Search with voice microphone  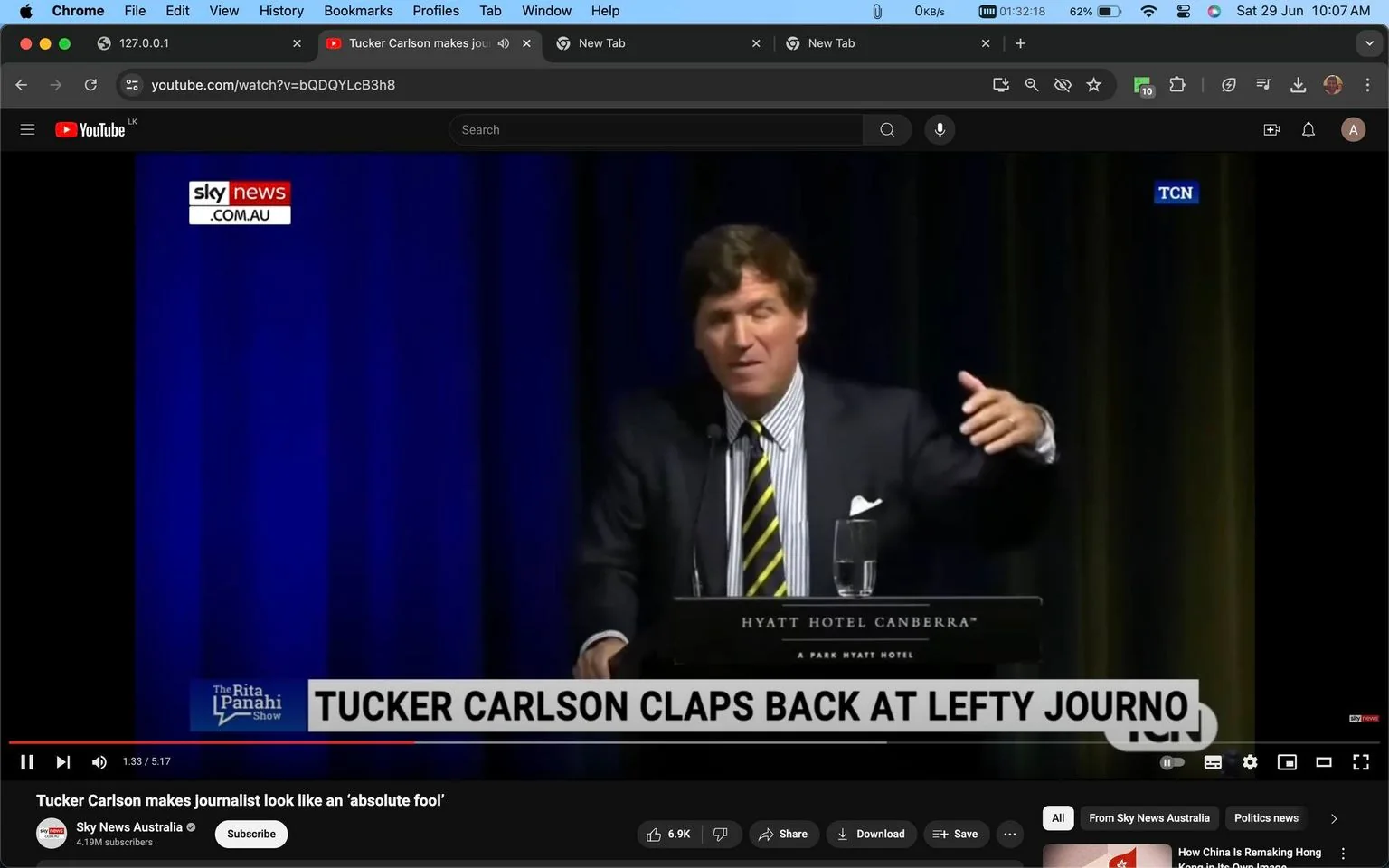point(940,129)
